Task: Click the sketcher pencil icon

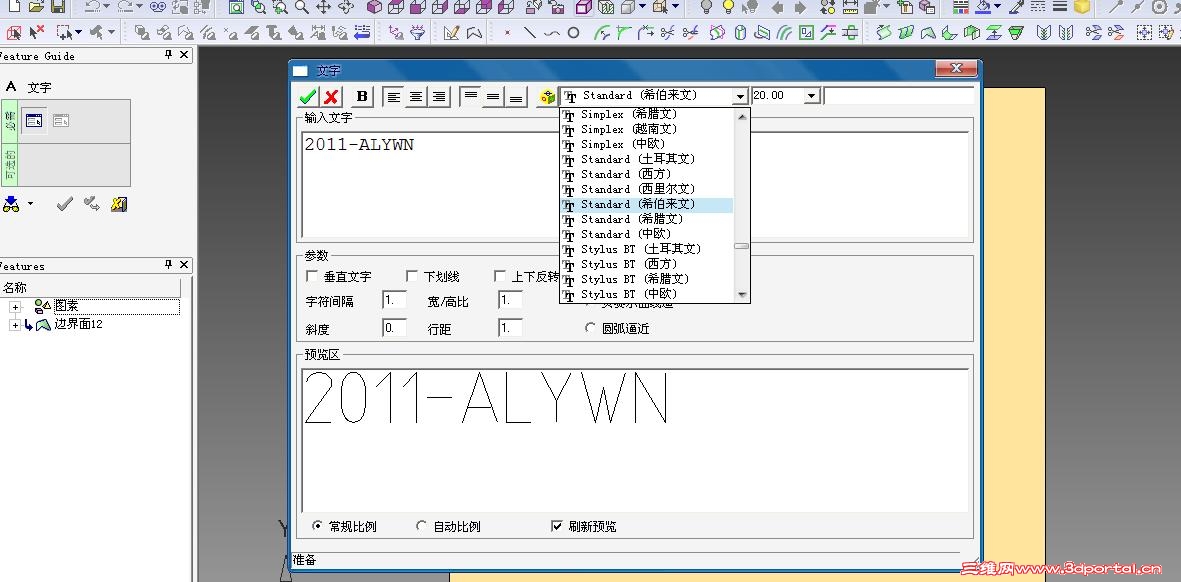Action: pyautogui.click(x=451, y=33)
